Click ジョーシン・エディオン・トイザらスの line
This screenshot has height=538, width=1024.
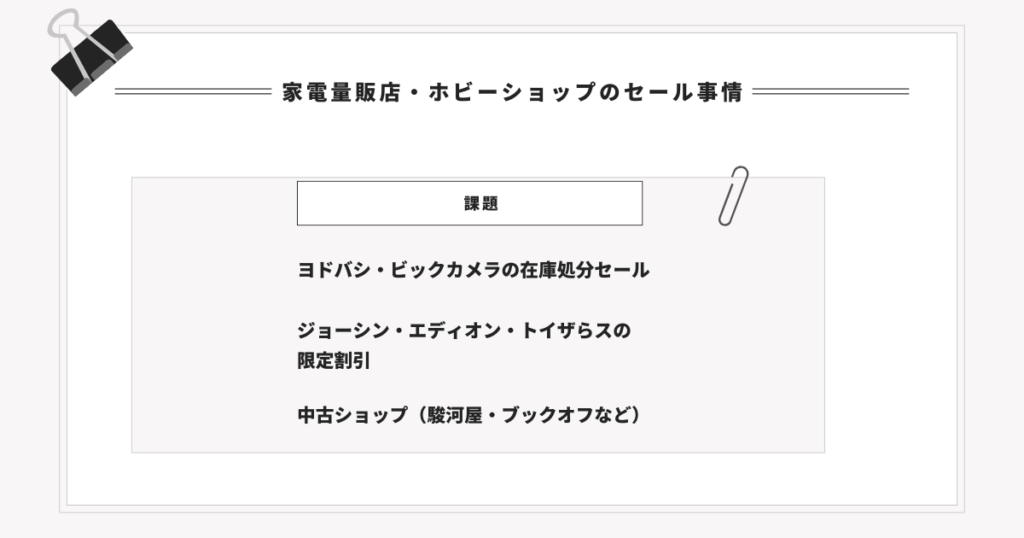pos(464,331)
